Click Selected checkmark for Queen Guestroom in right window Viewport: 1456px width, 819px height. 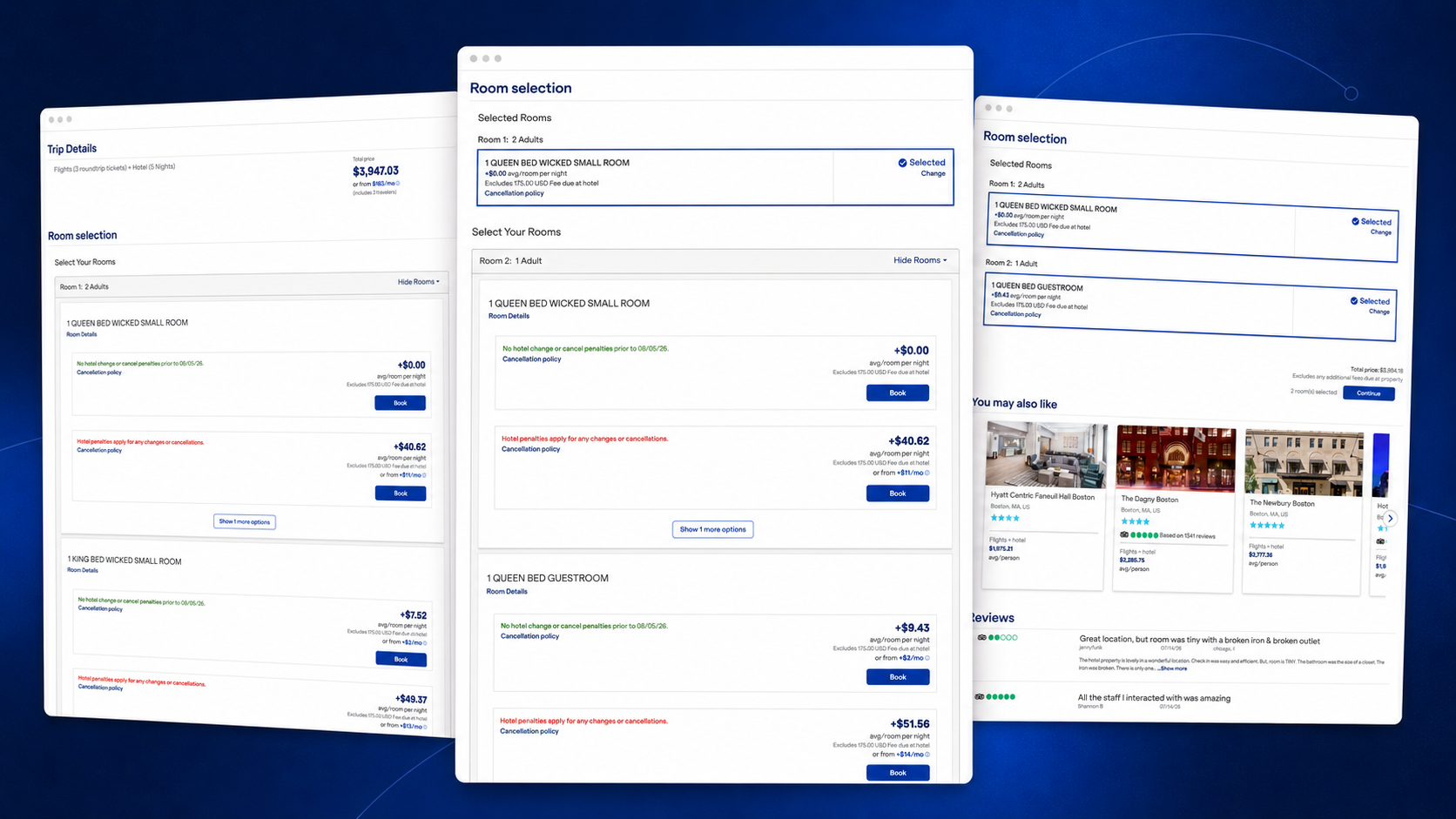[1354, 301]
